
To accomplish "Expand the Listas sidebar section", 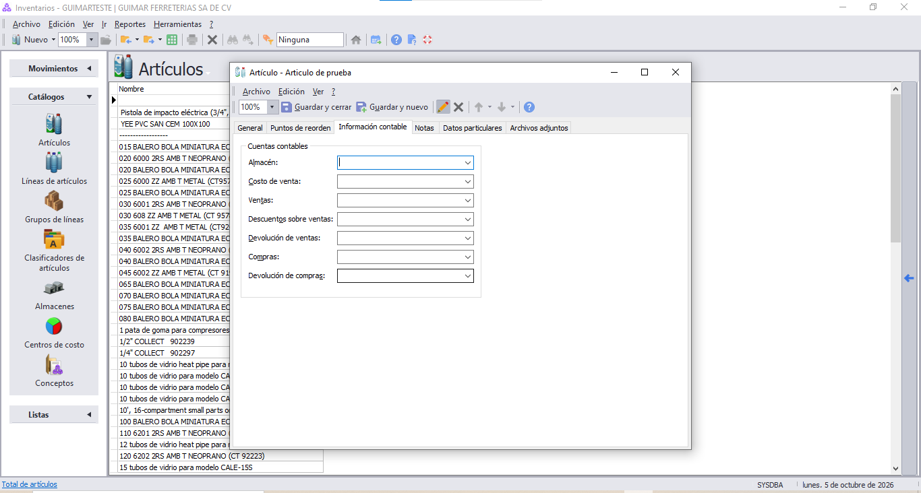I will coord(53,415).
